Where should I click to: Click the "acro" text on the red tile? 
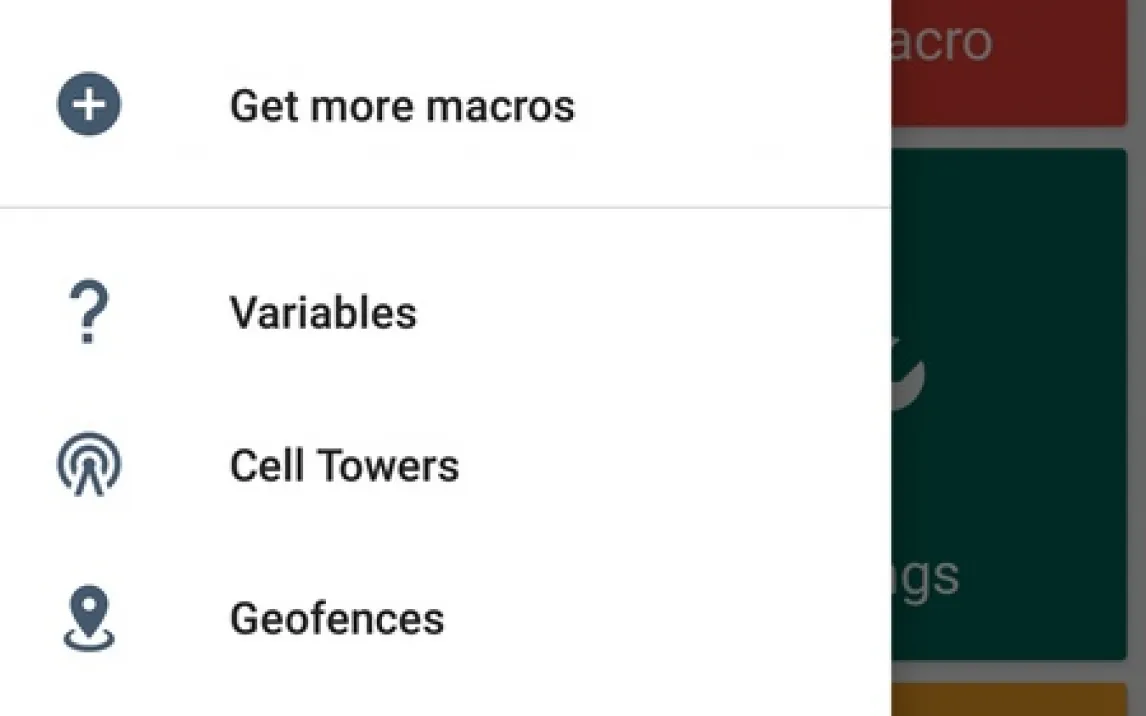point(940,42)
